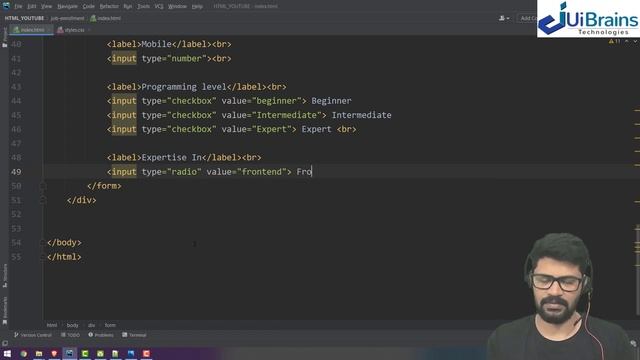640x360 pixels.
Task: Open the Bookmarks tool window sidebar
Action: pyautogui.click(x=5, y=310)
